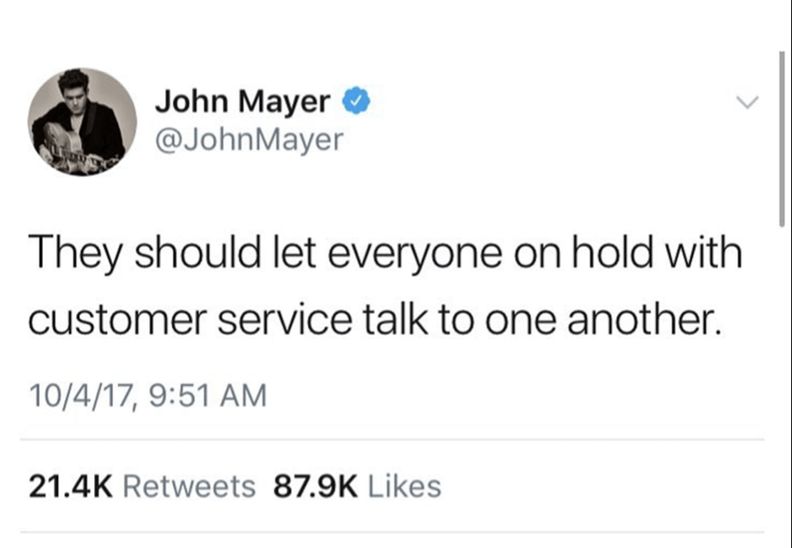Click the 9:51 AM time text

[208, 395]
